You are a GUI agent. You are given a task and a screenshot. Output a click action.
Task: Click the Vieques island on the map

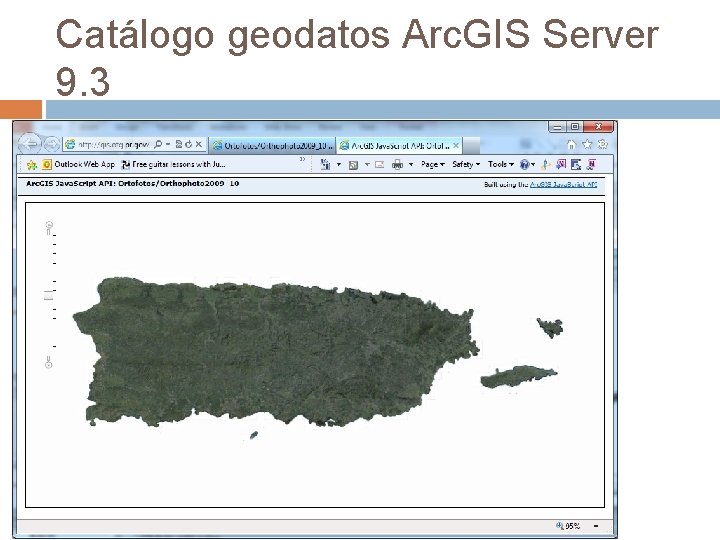tap(518, 377)
